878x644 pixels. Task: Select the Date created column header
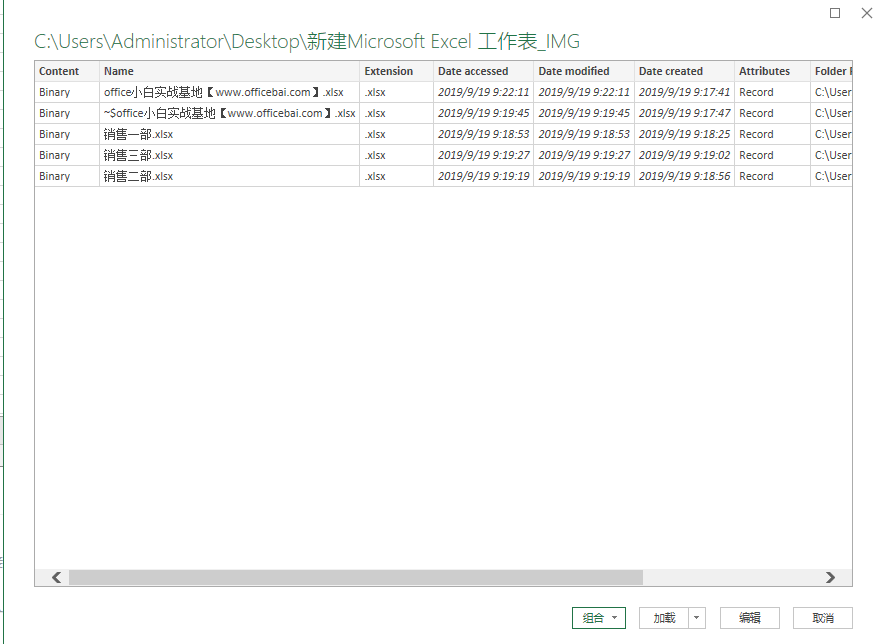tap(684, 71)
